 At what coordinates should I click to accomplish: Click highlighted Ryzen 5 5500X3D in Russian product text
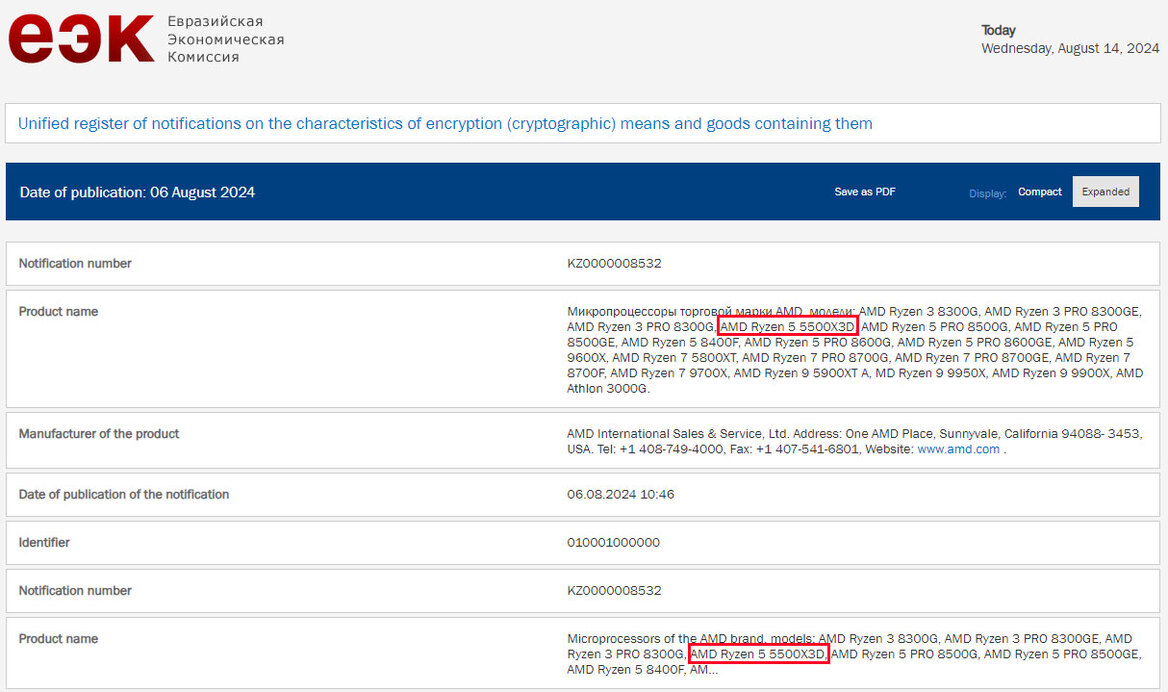pos(788,327)
